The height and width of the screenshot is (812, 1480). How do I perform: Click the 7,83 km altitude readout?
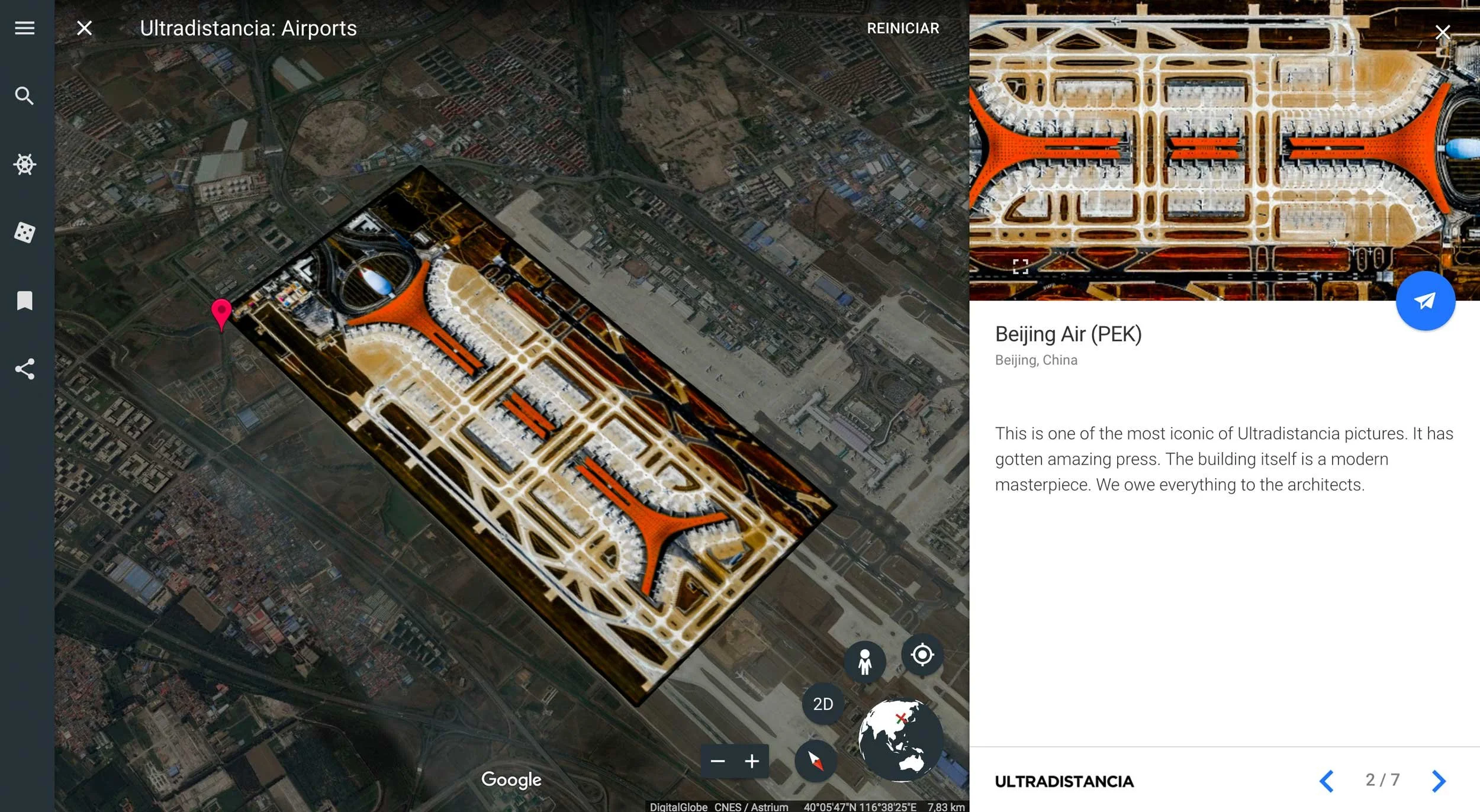[x=945, y=807]
